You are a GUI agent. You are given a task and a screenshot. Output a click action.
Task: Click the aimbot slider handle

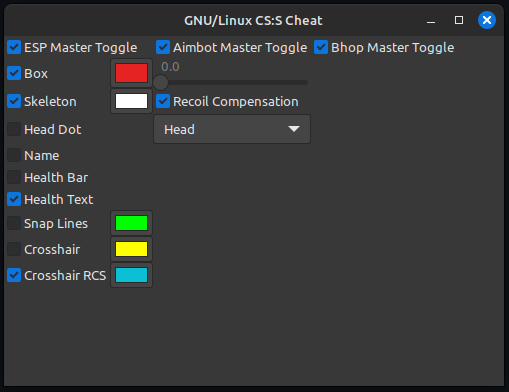(x=160, y=82)
